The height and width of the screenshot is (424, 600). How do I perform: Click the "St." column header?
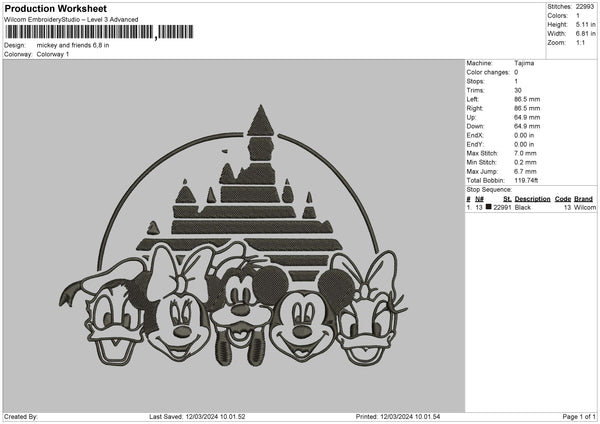point(507,199)
